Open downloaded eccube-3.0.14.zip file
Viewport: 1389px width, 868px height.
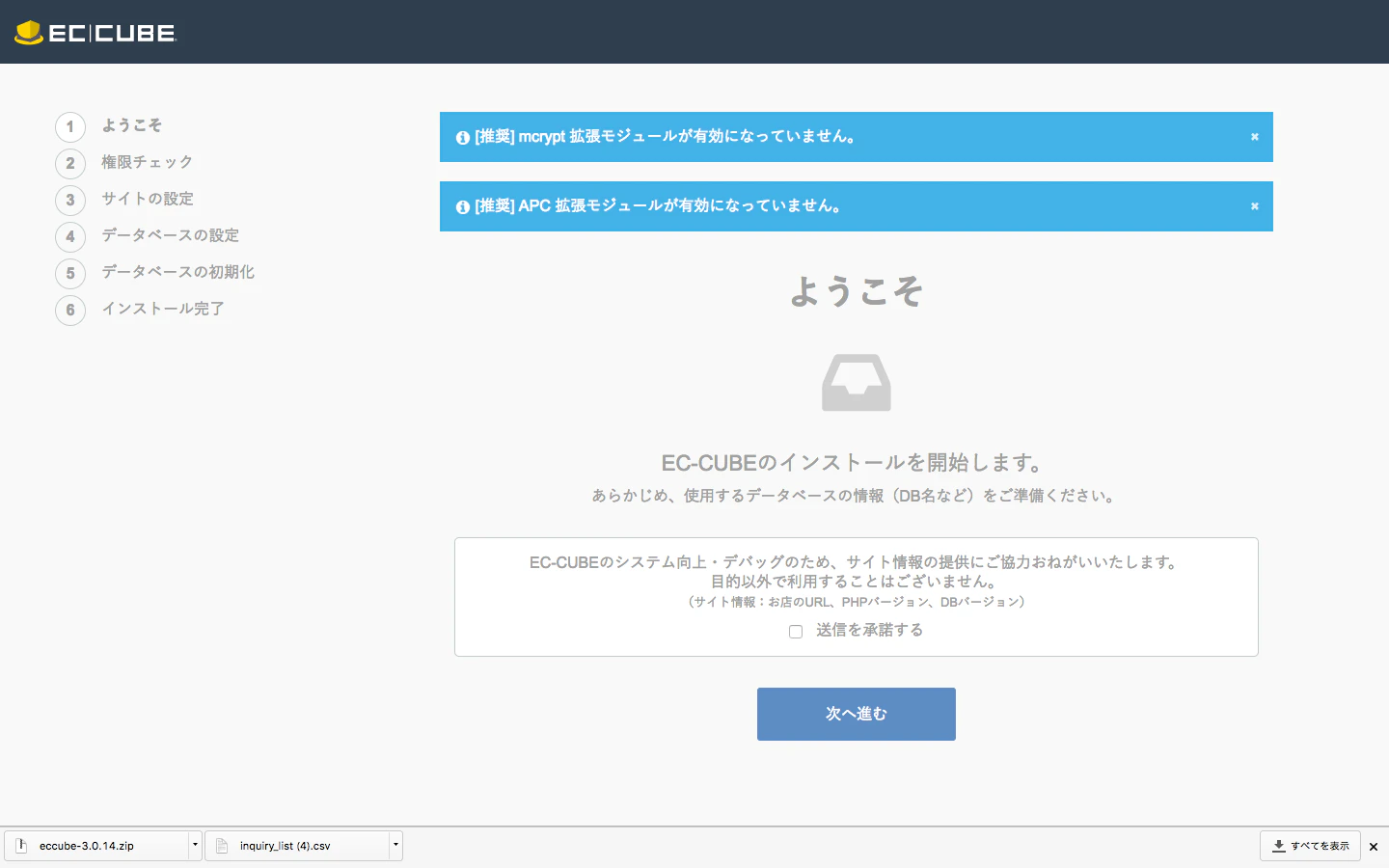96,846
